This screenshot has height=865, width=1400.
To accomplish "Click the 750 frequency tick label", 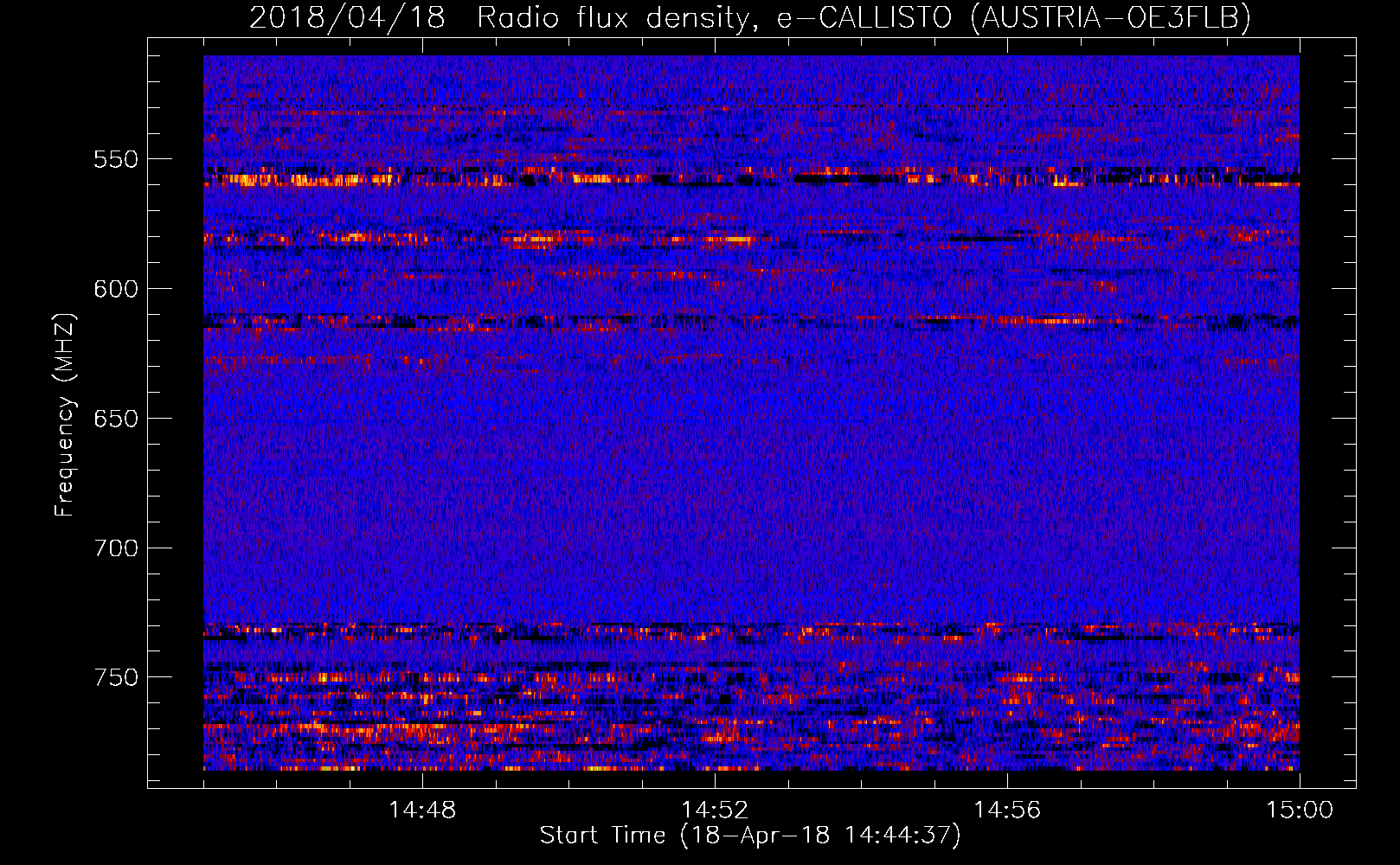I will pyautogui.click(x=116, y=677).
